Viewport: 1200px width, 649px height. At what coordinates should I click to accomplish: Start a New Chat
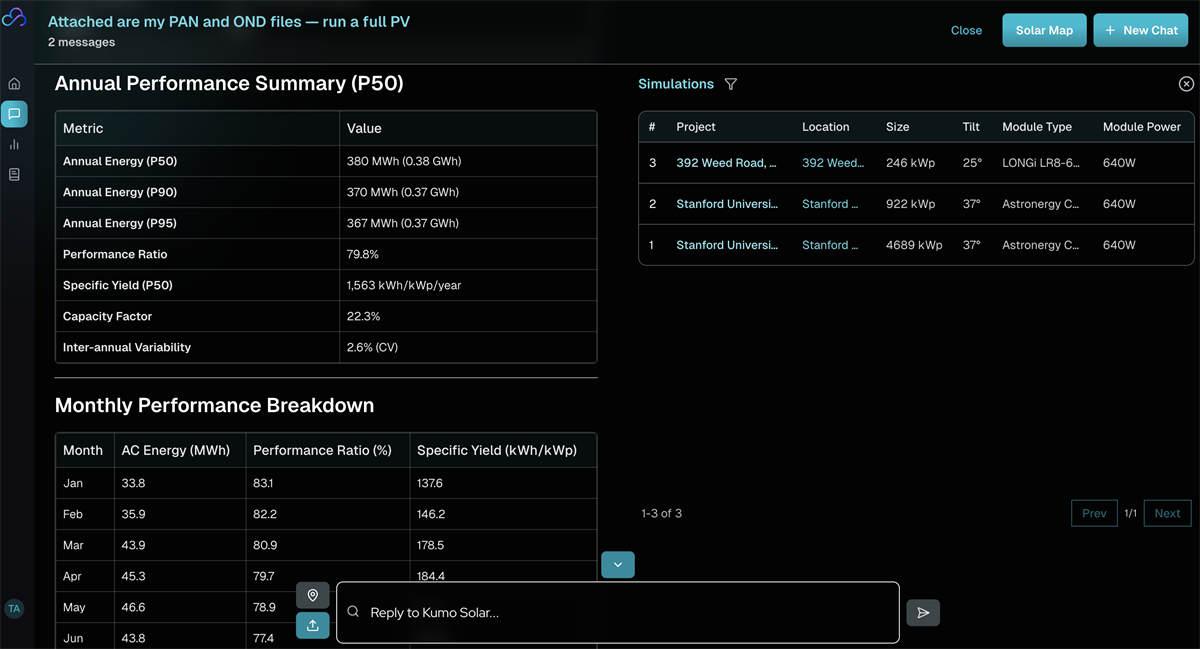tap(1140, 30)
